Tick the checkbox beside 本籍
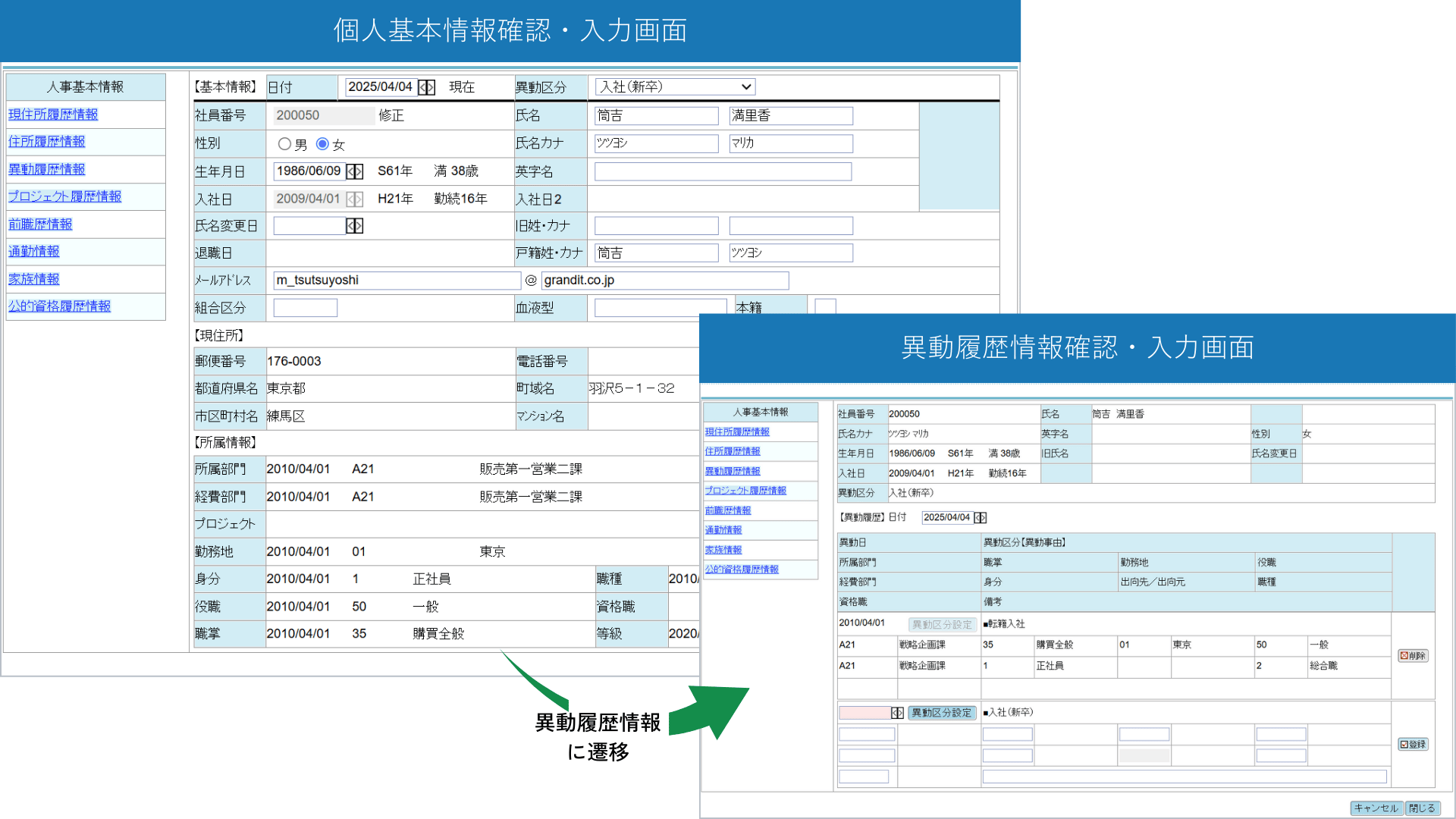This screenshot has height=819, width=1456. pos(825,306)
